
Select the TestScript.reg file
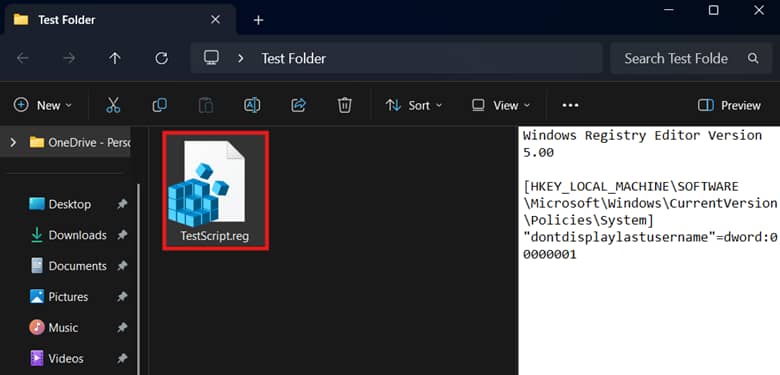click(215, 190)
